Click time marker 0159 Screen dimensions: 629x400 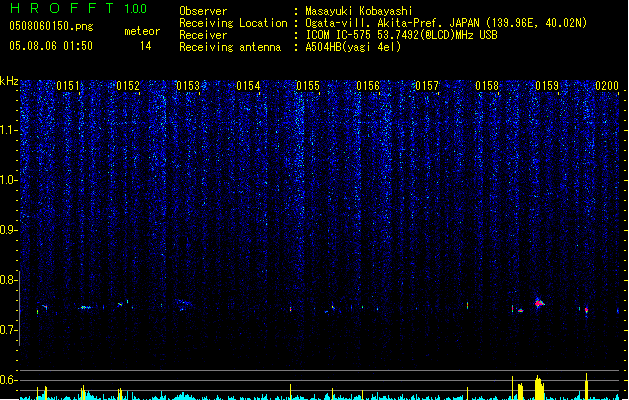547,86
